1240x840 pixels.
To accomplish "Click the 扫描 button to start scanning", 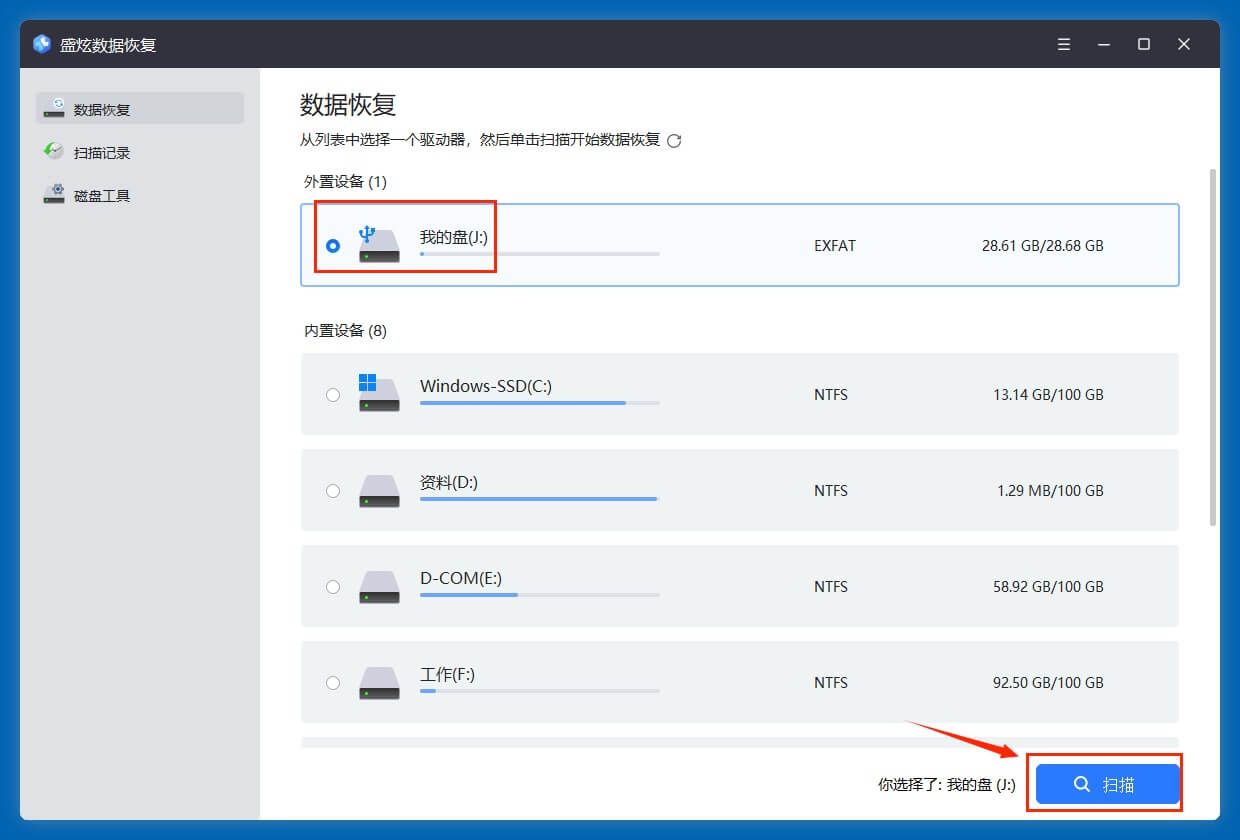I will click(1106, 783).
